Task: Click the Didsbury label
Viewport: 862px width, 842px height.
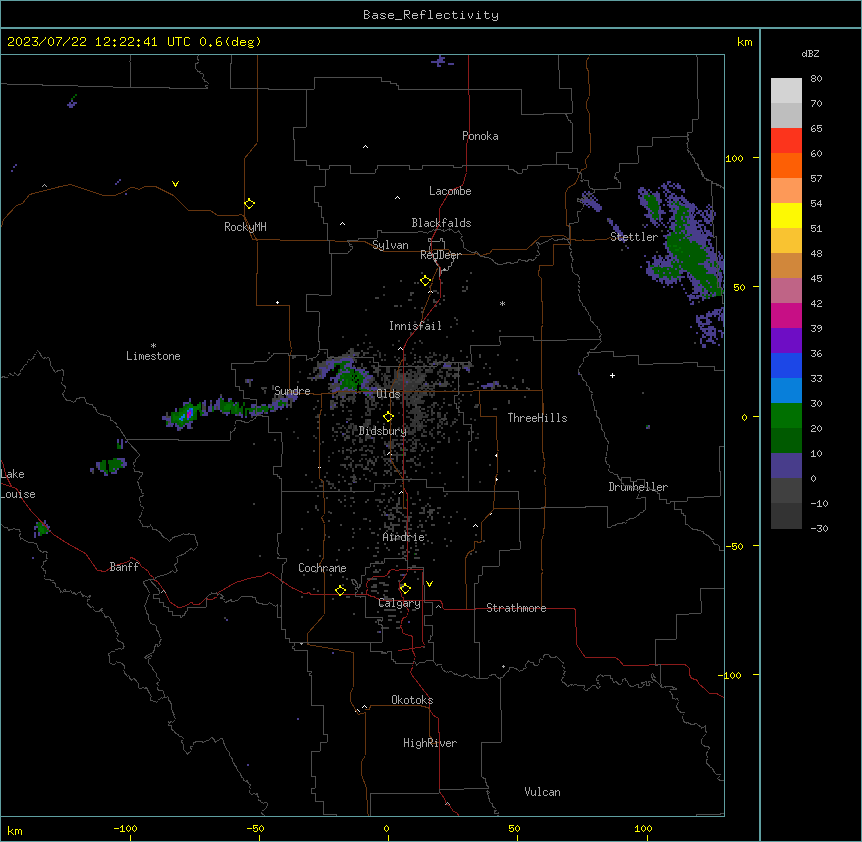Action: pos(383,431)
